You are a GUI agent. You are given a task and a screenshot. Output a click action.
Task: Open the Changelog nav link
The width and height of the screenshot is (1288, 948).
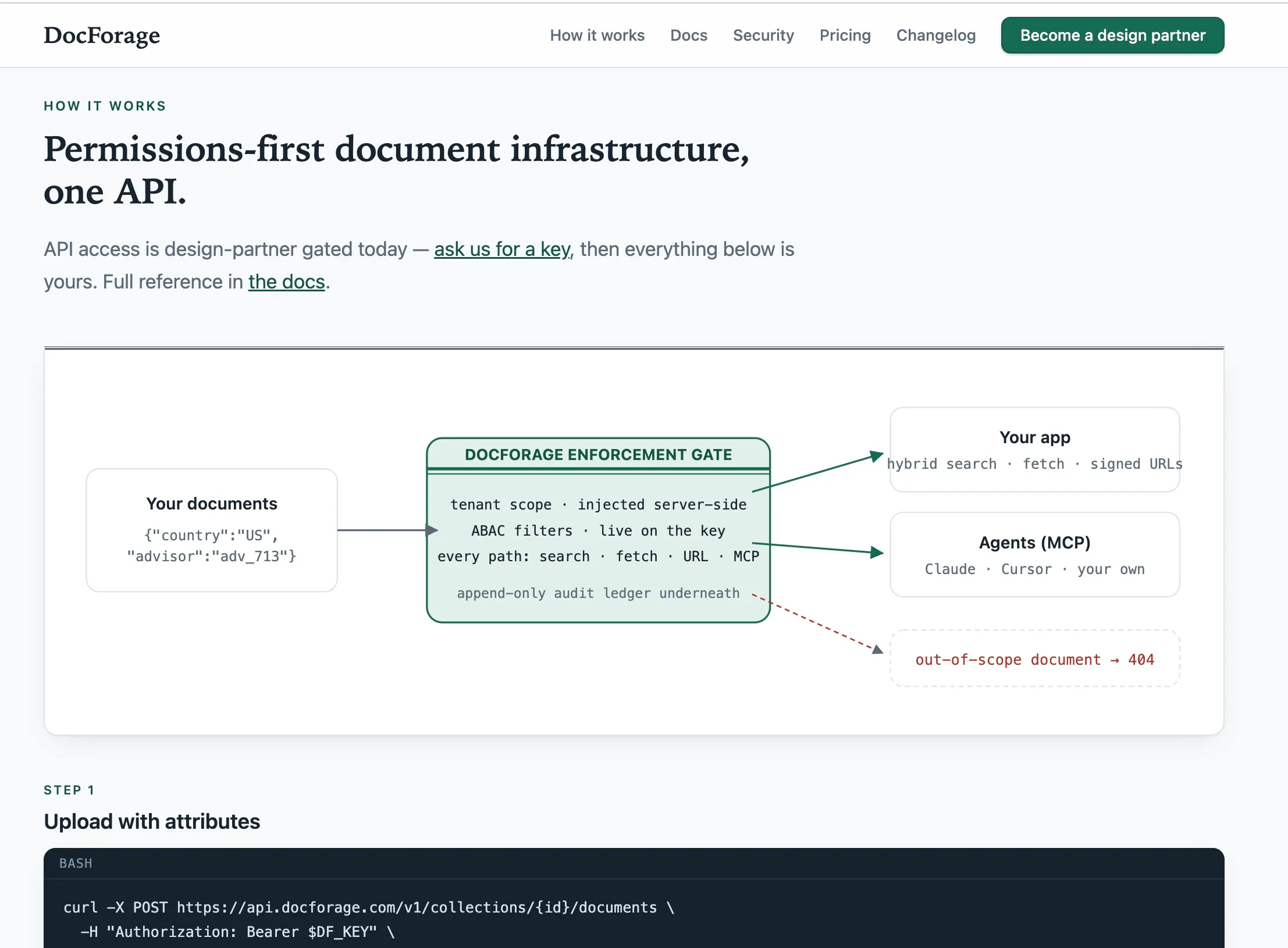(935, 35)
